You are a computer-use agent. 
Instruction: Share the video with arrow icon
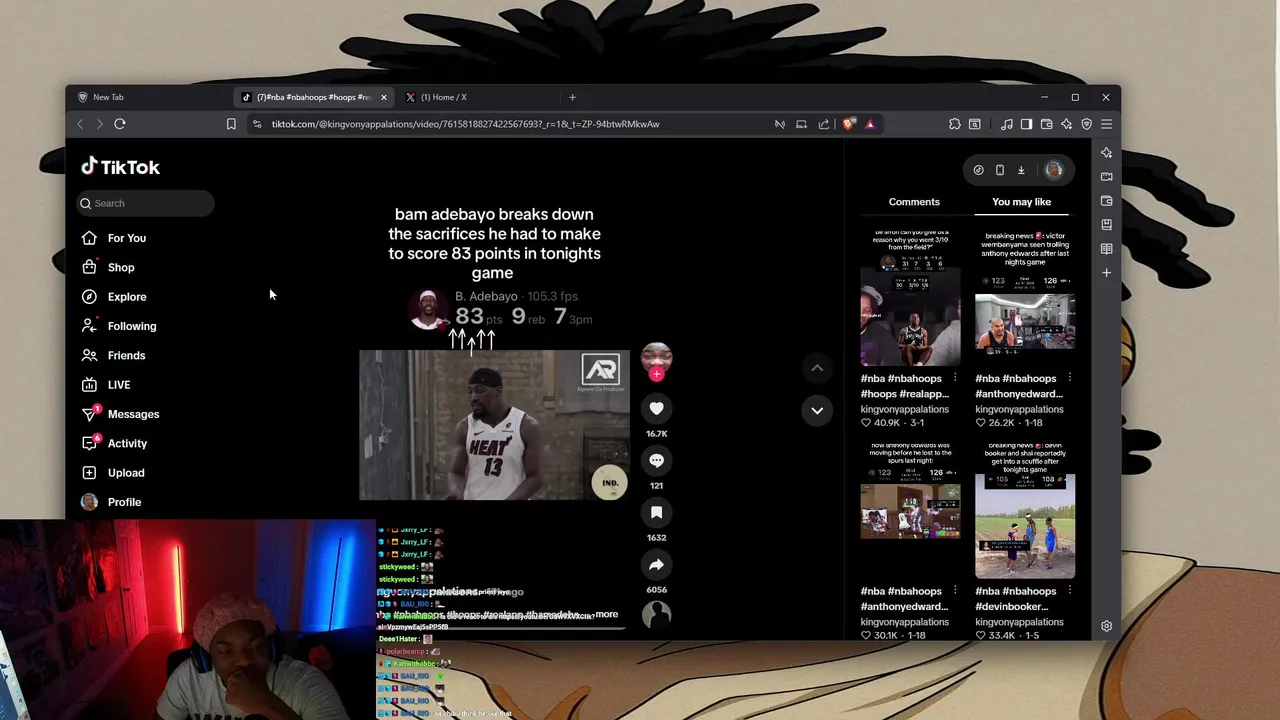tap(656, 564)
